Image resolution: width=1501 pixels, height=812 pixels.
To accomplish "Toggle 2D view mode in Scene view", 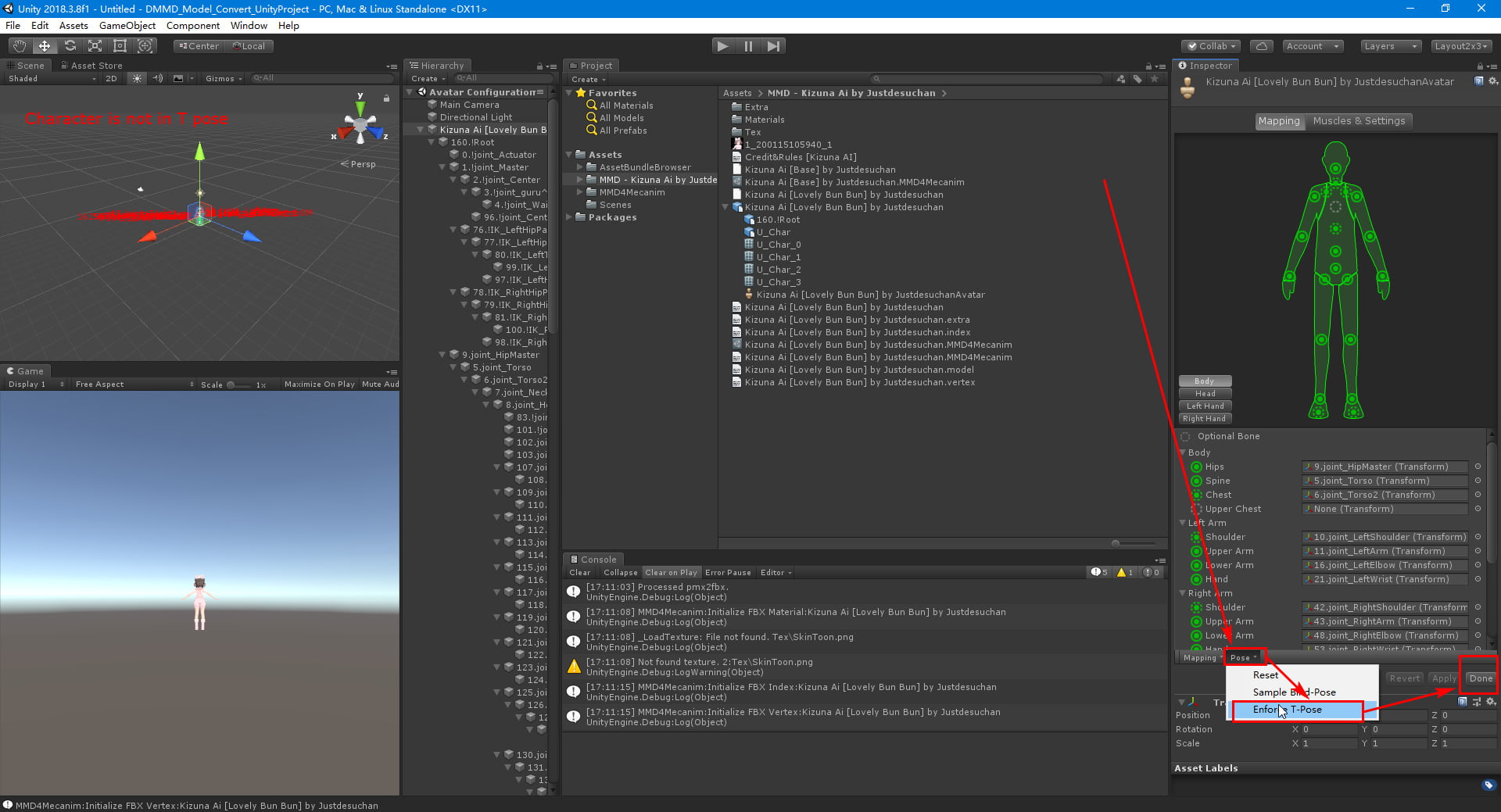I will pyautogui.click(x=111, y=78).
